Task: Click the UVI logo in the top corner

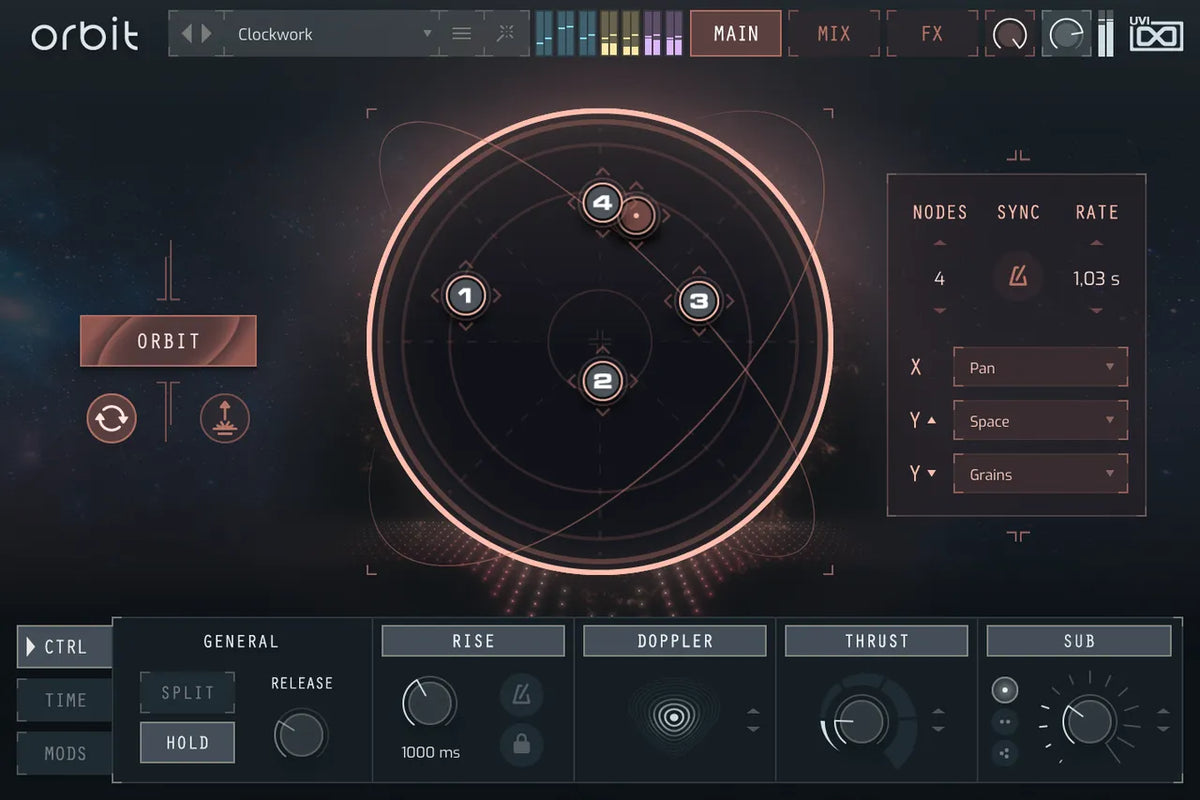Action: pyautogui.click(x=1155, y=32)
